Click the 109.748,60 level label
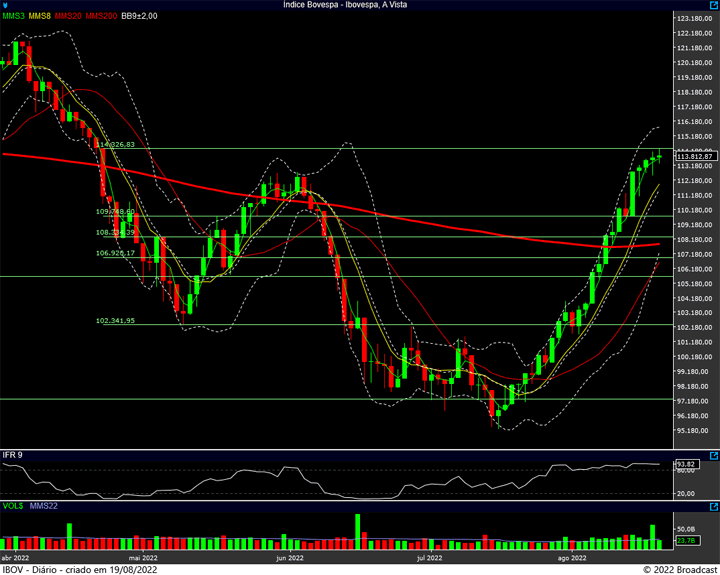 115,212
